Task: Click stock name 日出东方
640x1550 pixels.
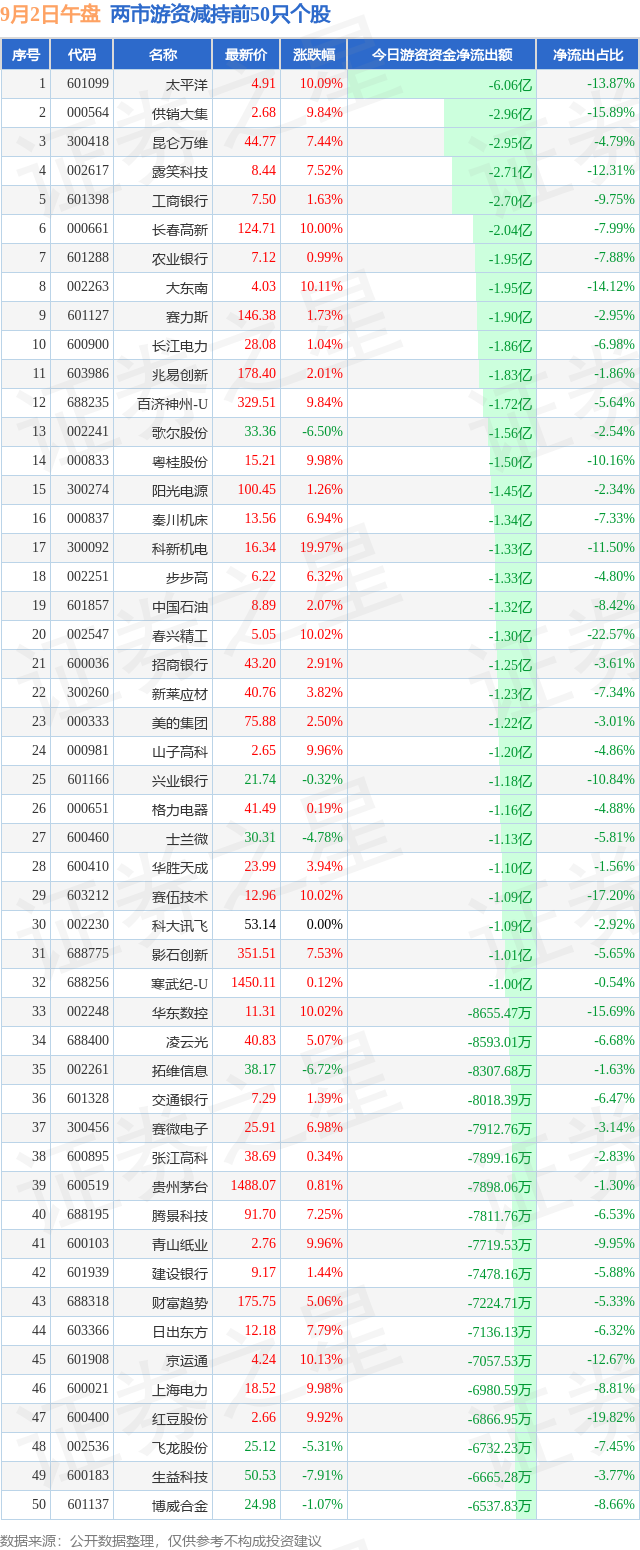Action: pos(180,1331)
